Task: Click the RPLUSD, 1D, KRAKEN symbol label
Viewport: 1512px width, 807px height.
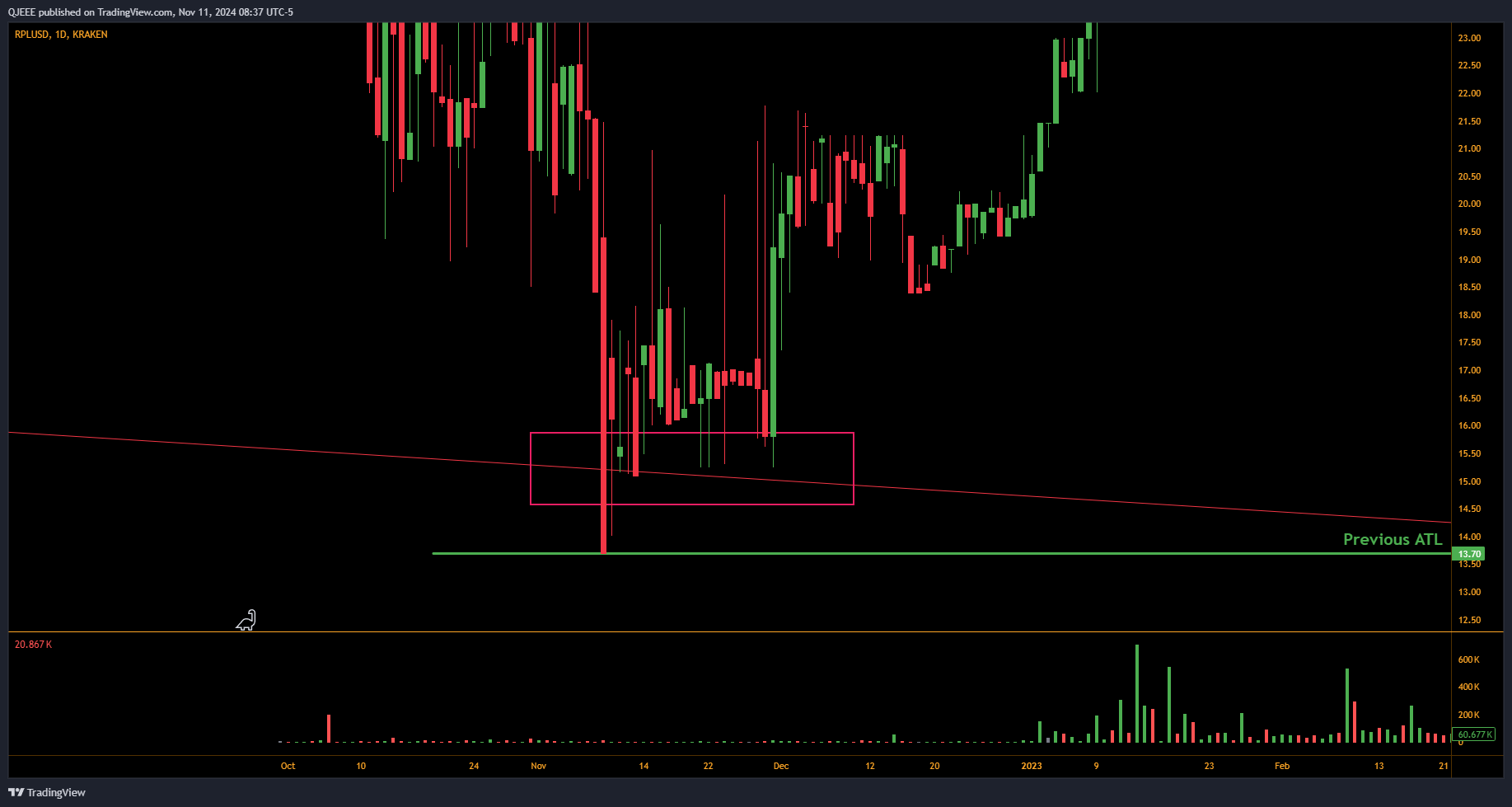Action: point(61,35)
